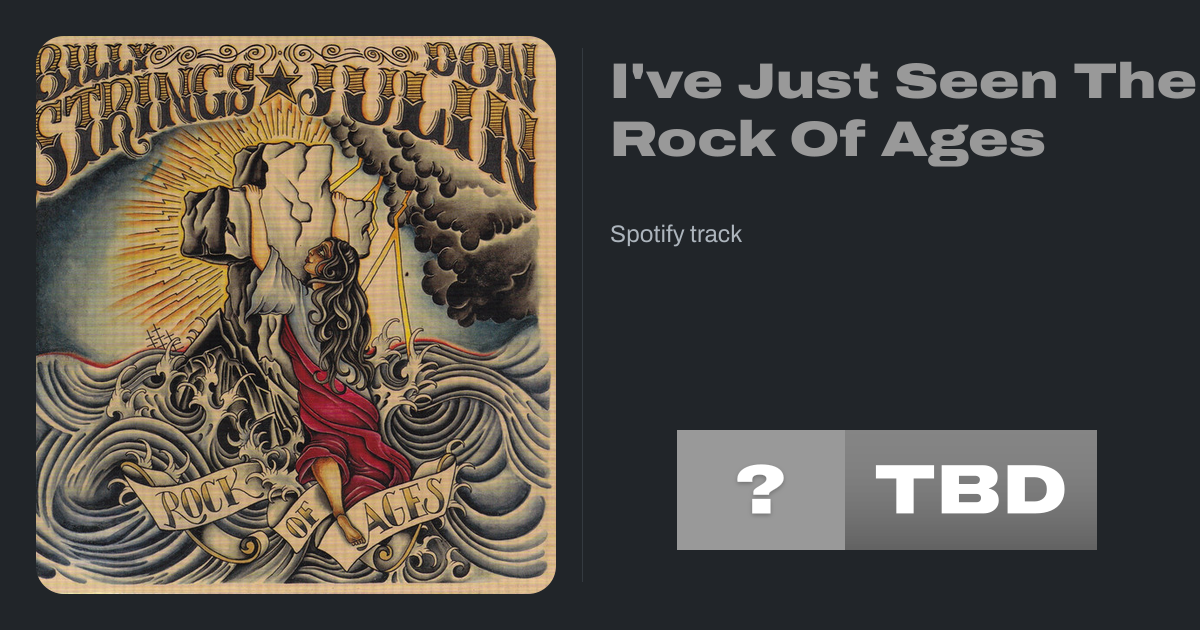1200x630 pixels.
Task: Click the TBD rating badge
Action: click(971, 490)
